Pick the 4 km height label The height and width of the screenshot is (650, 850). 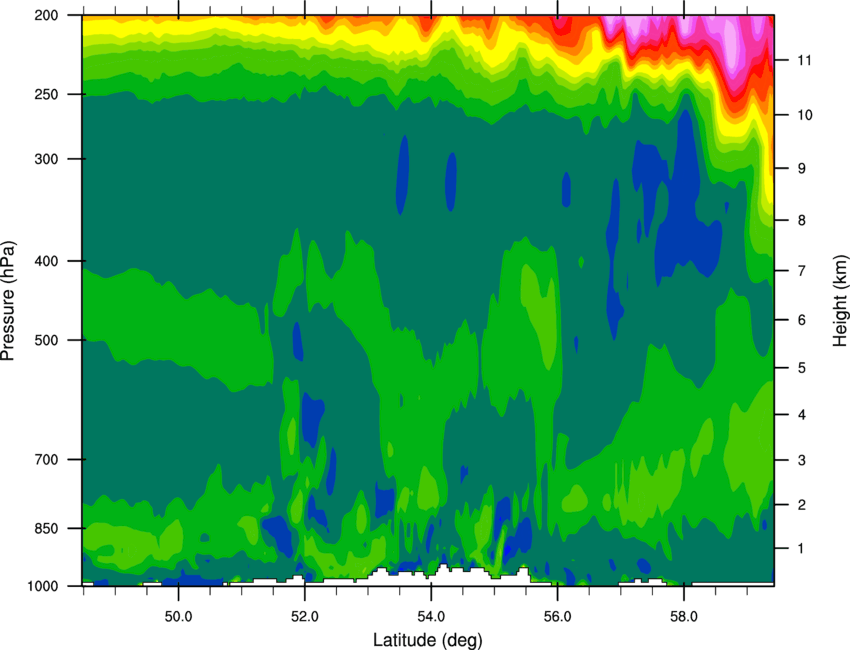[802, 415]
